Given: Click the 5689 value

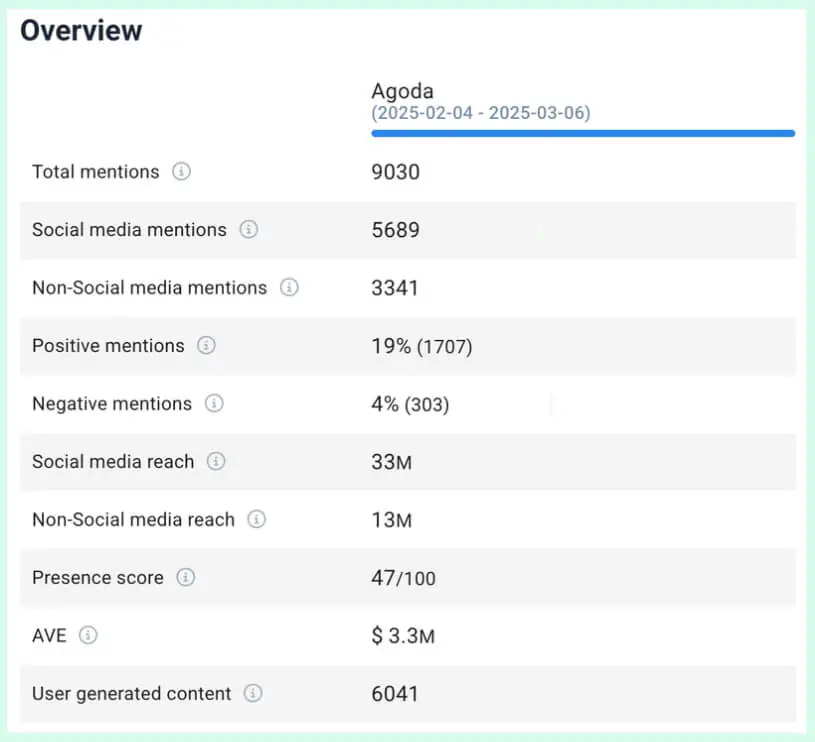Looking at the screenshot, I should (396, 230).
